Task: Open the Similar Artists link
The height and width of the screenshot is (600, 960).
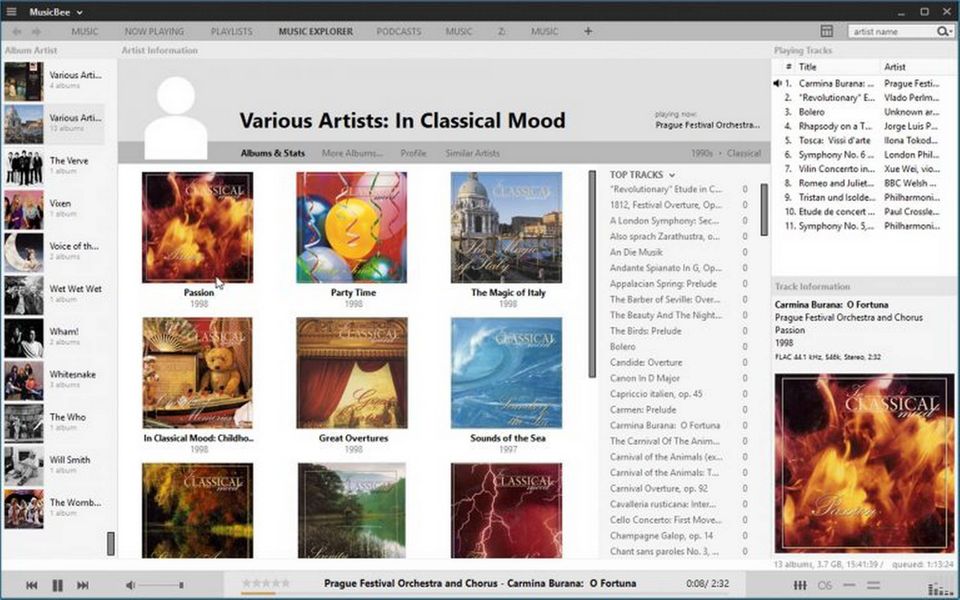Action: point(472,153)
